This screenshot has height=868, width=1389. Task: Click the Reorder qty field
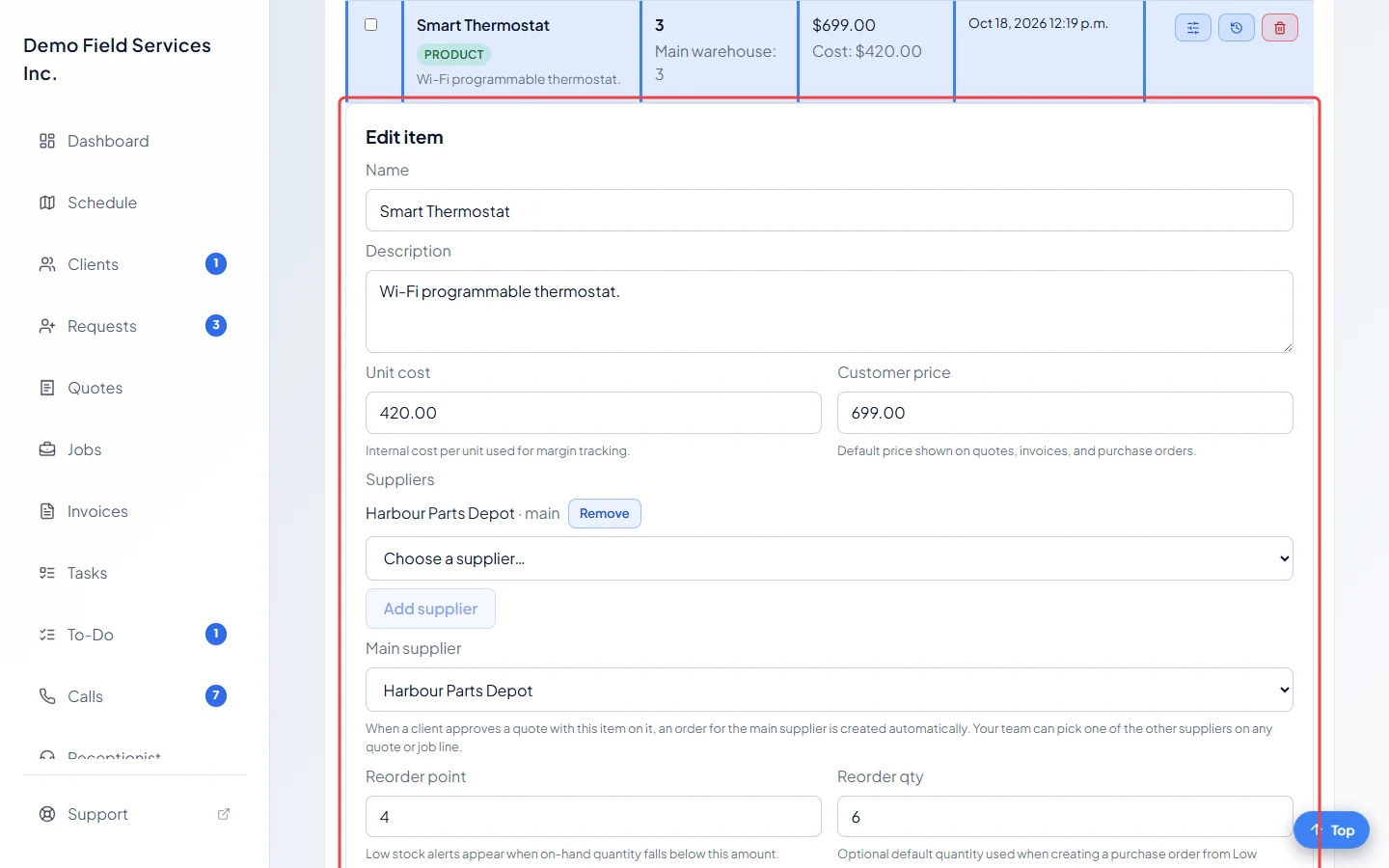click(x=1065, y=817)
